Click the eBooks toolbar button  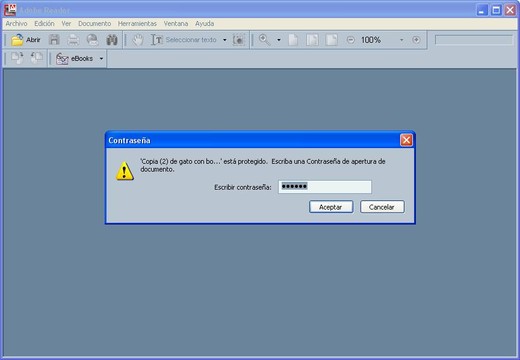point(75,59)
